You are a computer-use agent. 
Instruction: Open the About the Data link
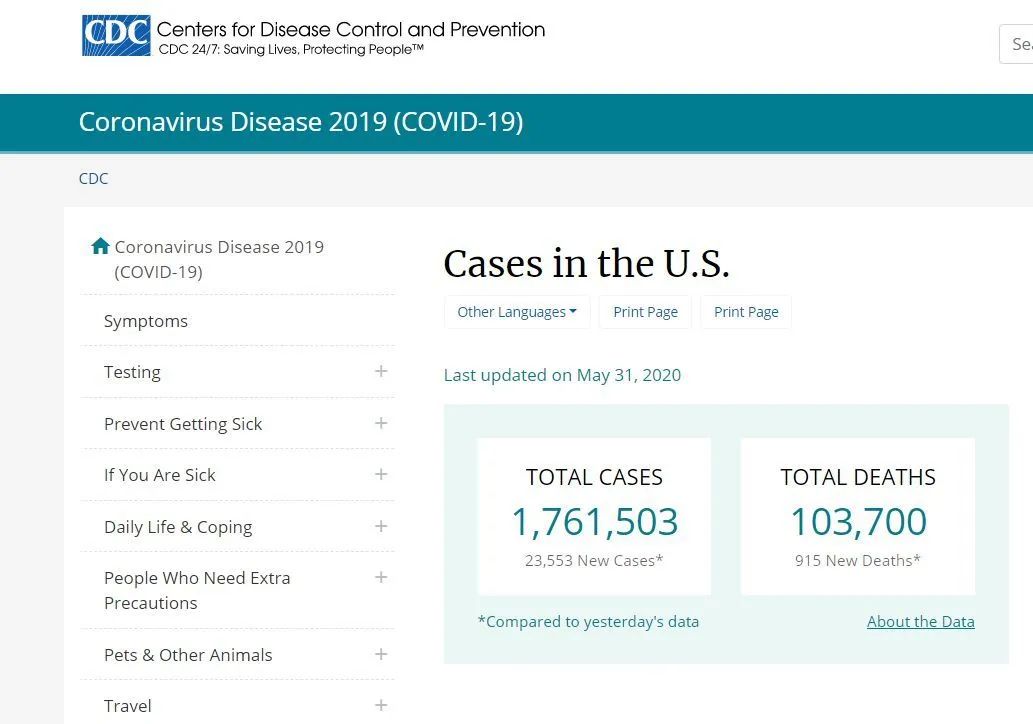920,621
